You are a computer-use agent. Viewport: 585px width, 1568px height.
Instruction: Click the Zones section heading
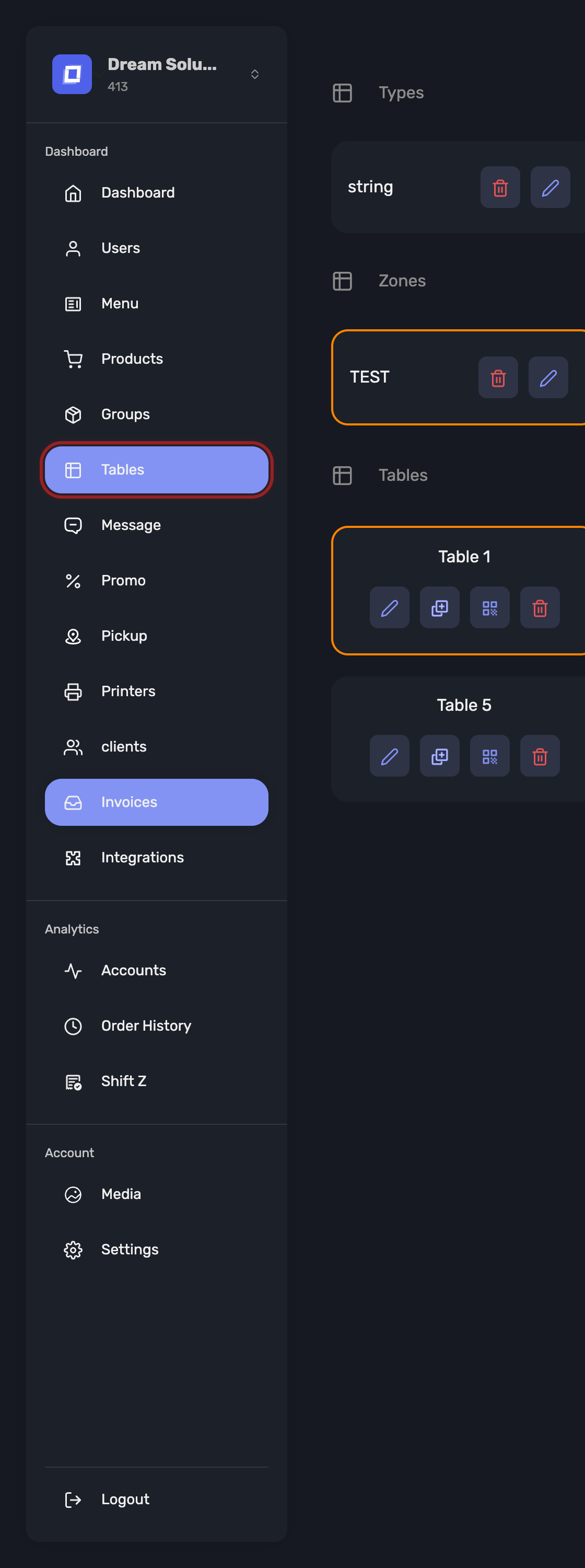tap(402, 281)
